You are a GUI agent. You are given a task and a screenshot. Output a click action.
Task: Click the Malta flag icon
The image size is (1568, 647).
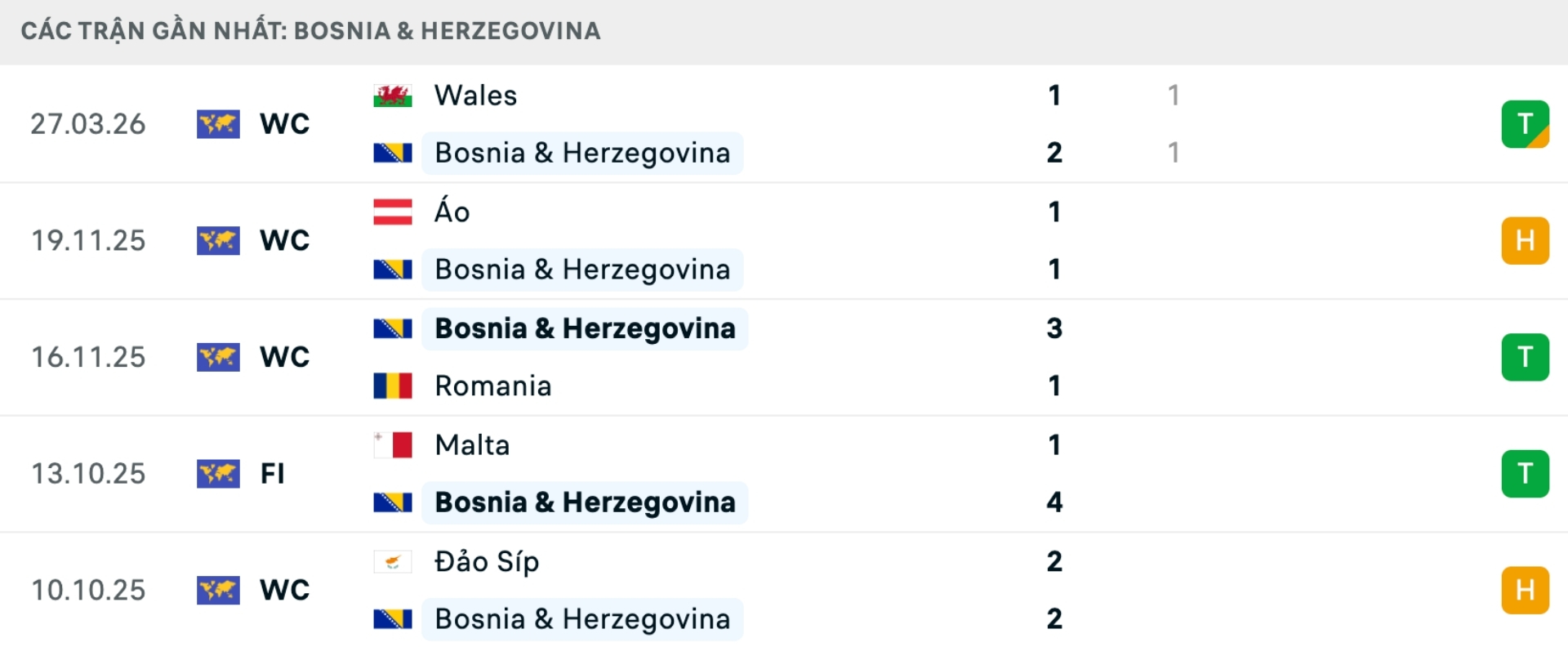(392, 445)
